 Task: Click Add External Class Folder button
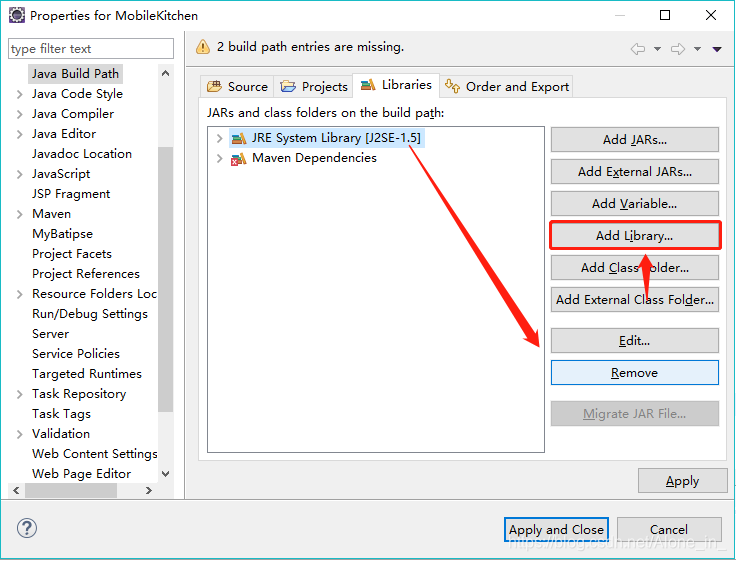[x=635, y=299]
